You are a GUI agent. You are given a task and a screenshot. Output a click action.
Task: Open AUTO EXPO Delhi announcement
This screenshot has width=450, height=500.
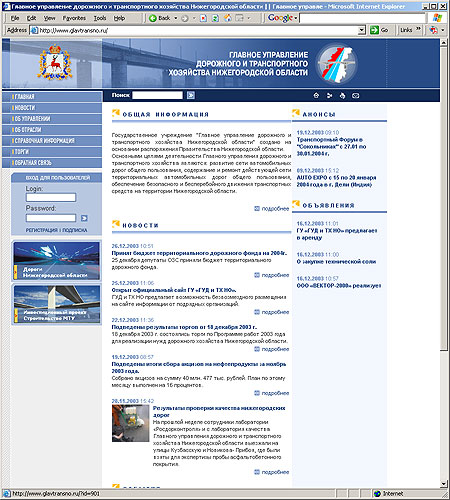[x=336, y=181]
